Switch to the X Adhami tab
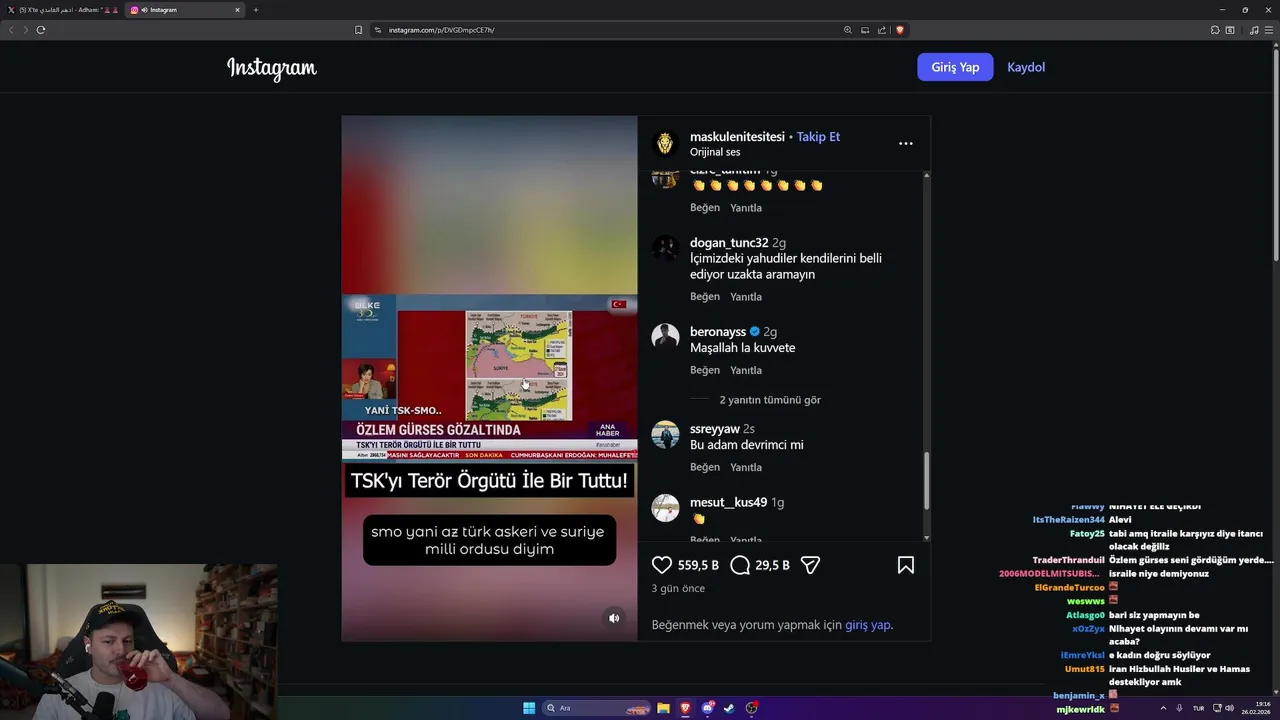Screen dimensions: 1280x720 [x=63, y=10]
